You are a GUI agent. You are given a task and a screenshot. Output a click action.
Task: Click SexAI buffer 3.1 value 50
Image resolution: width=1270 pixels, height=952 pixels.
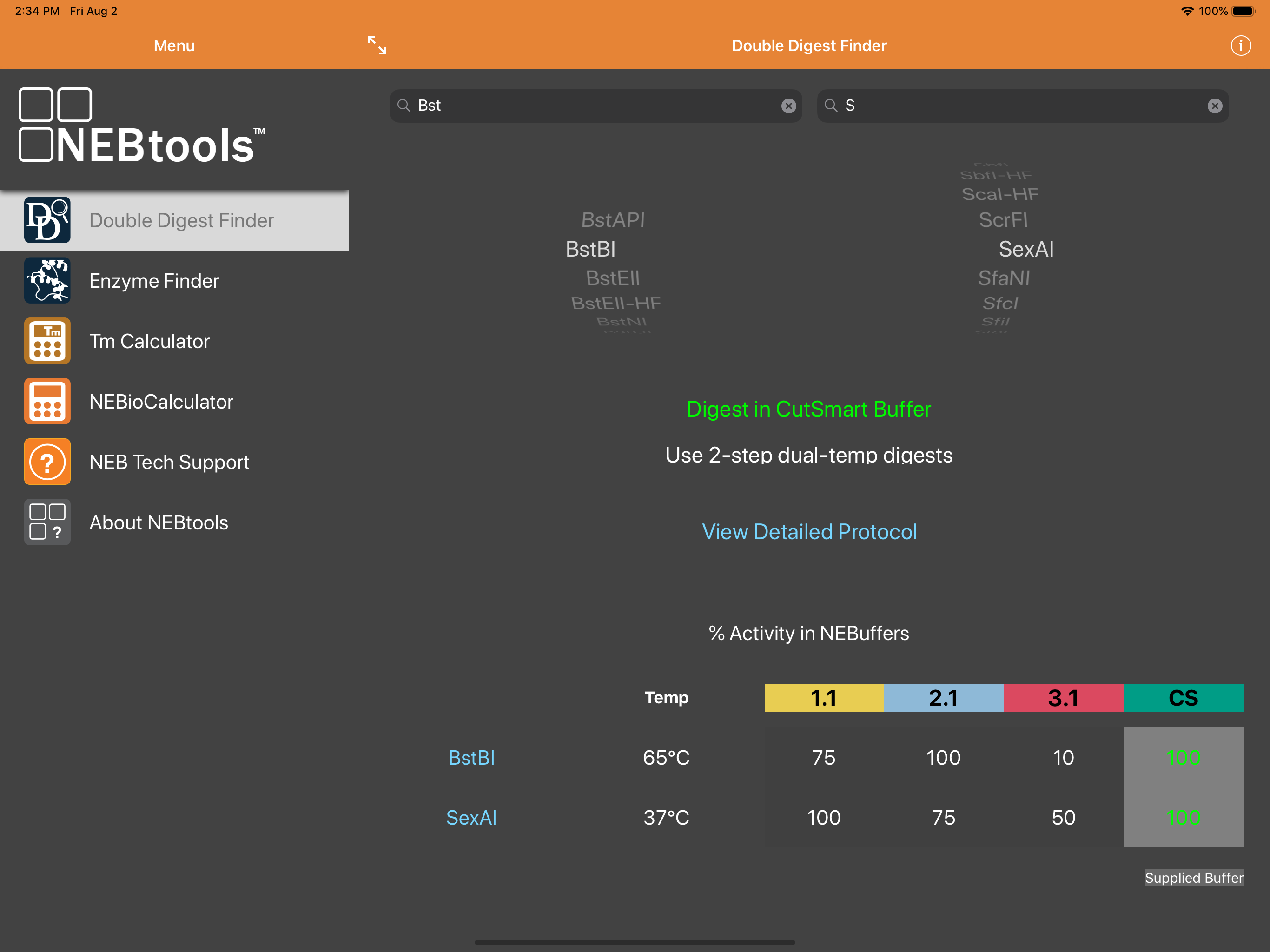pos(1063,817)
